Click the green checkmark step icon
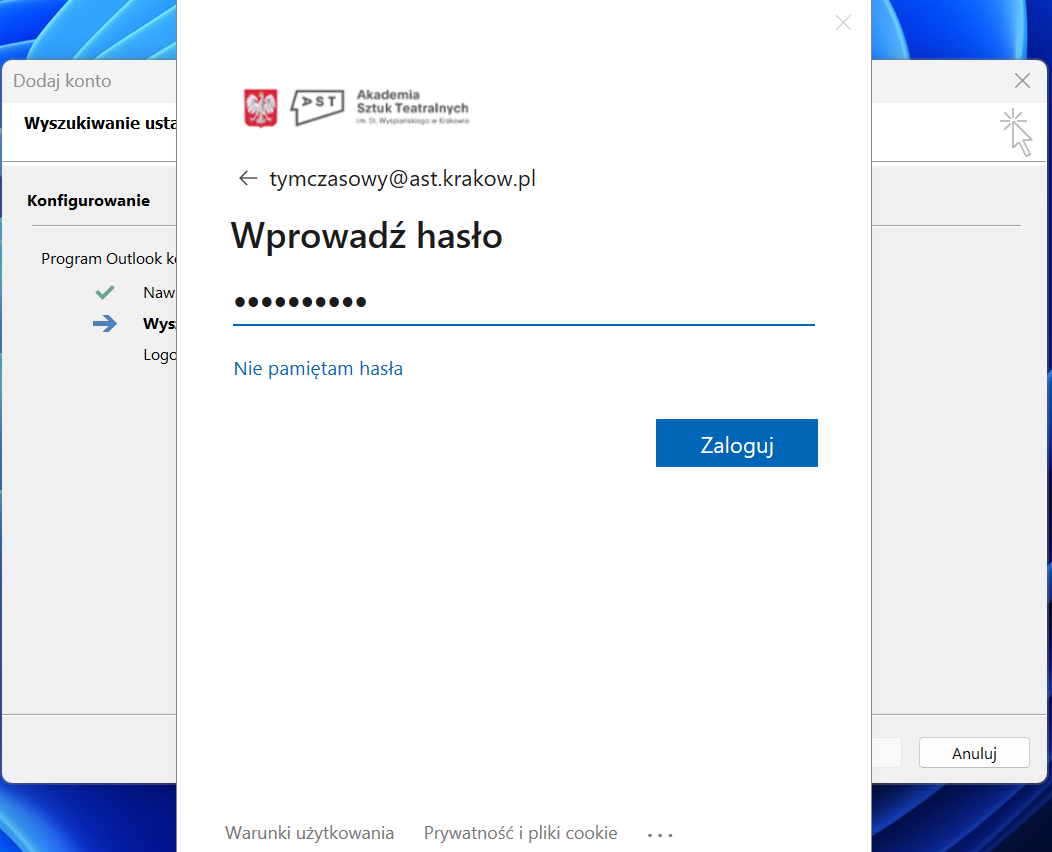 click(105, 292)
